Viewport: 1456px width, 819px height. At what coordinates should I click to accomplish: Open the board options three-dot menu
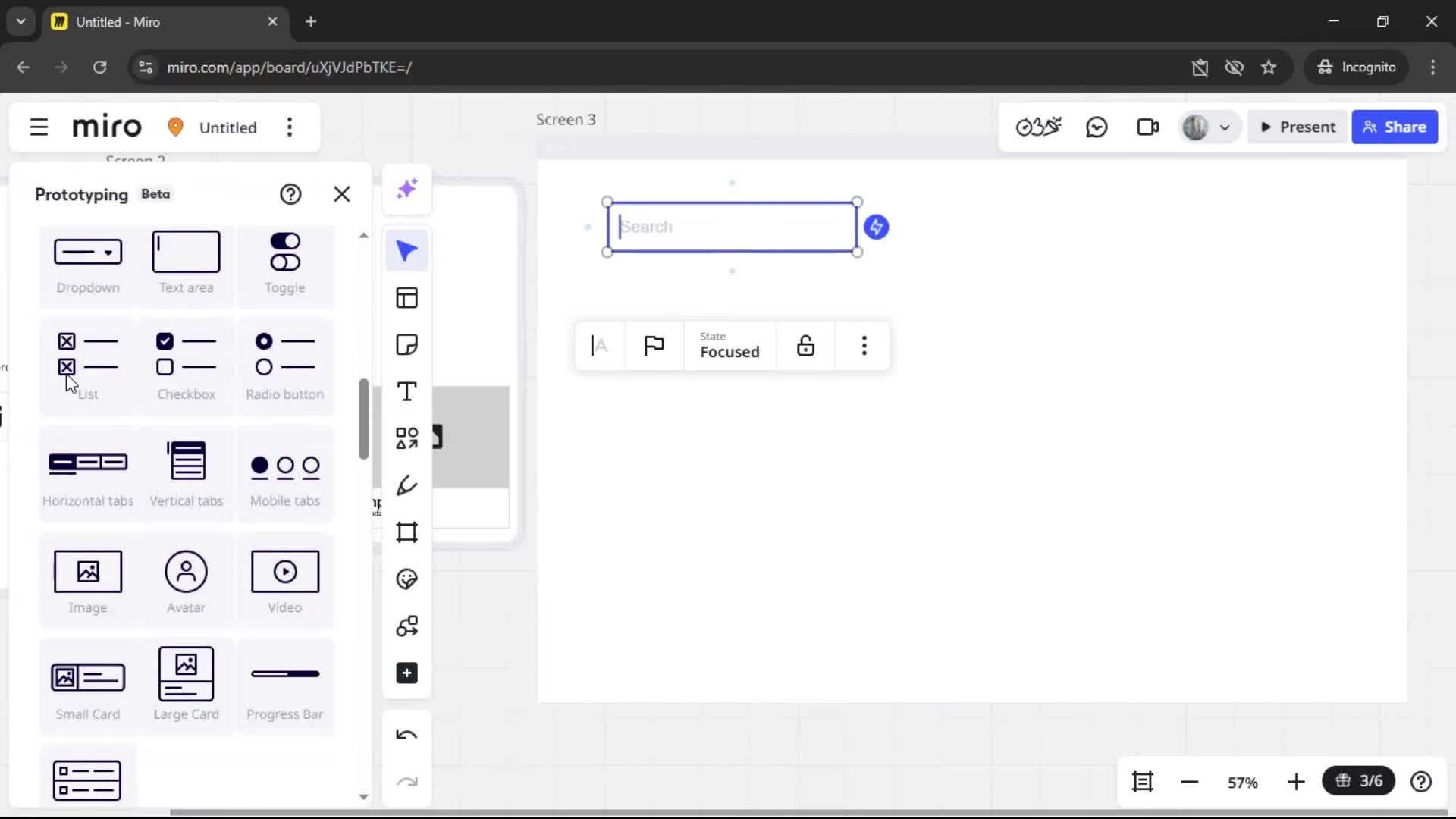(x=290, y=127)
